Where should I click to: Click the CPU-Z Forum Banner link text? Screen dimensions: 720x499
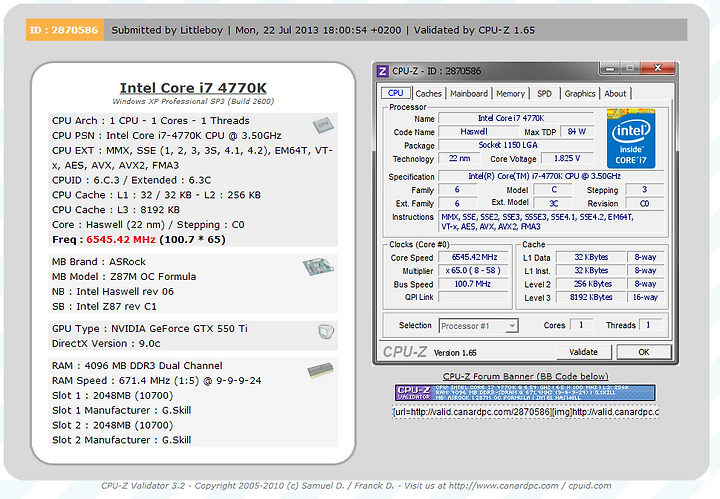point(525,376)
